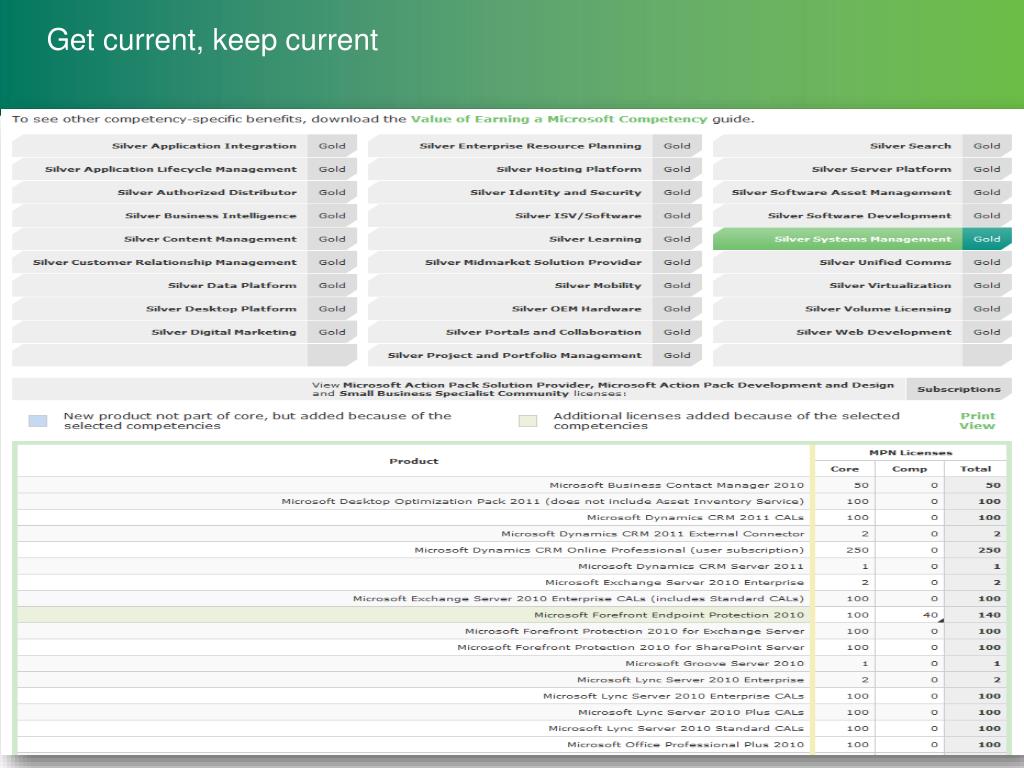
Task: Choose Gold for Software Development
Action: (987, 216)
